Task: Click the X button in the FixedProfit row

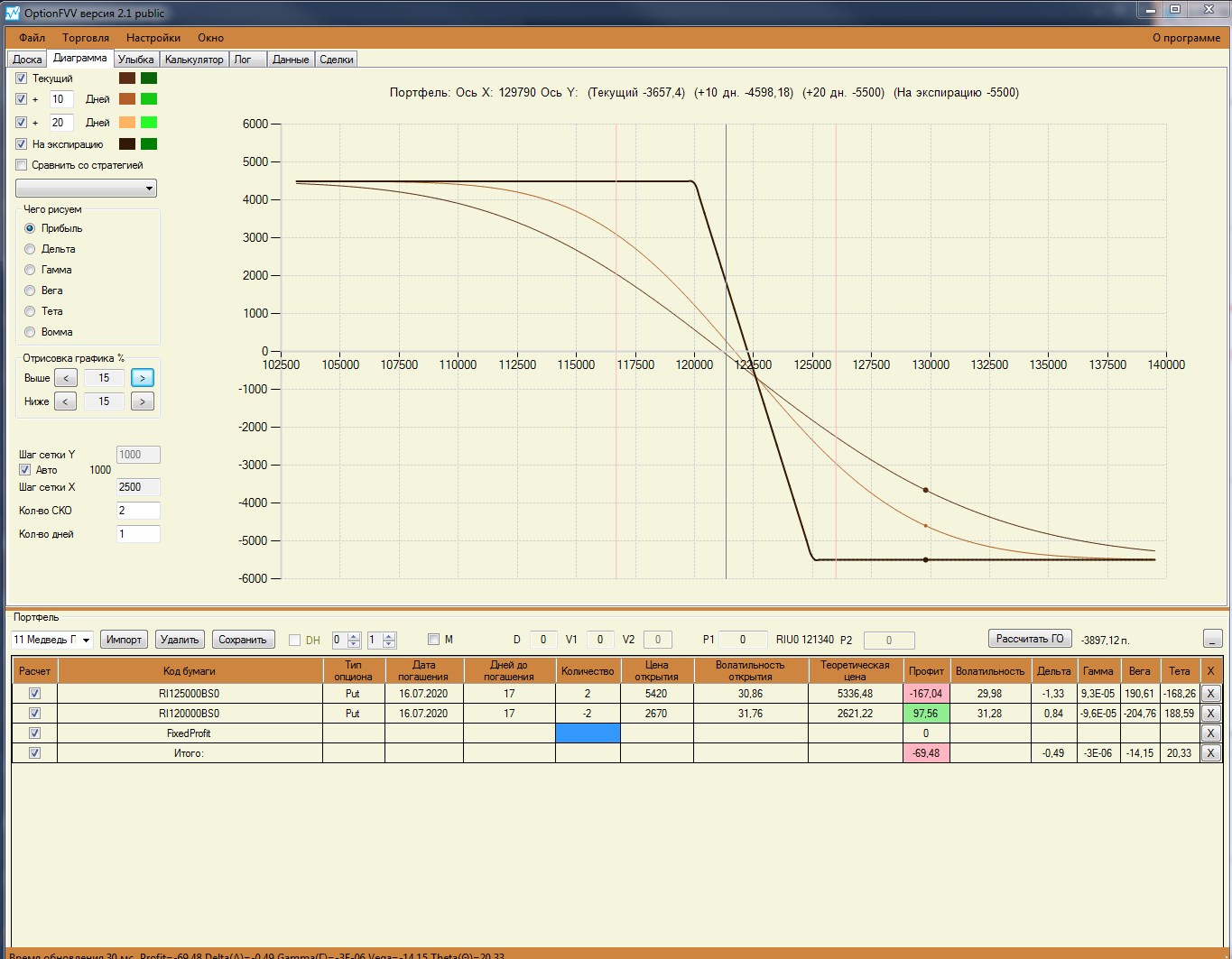Action: 1210,733
